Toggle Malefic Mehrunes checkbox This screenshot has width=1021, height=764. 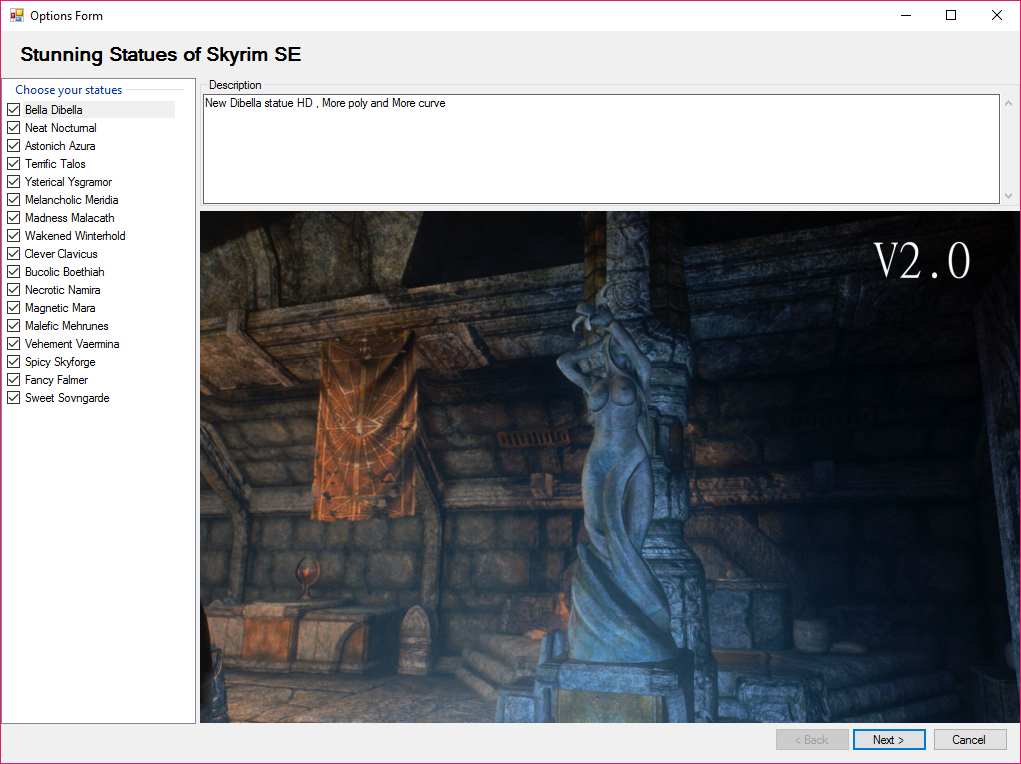click(x=14, y=326)
